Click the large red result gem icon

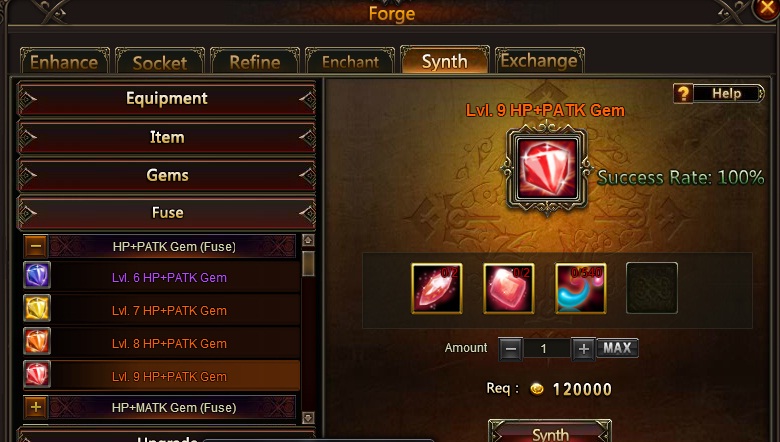click(547, 169)
